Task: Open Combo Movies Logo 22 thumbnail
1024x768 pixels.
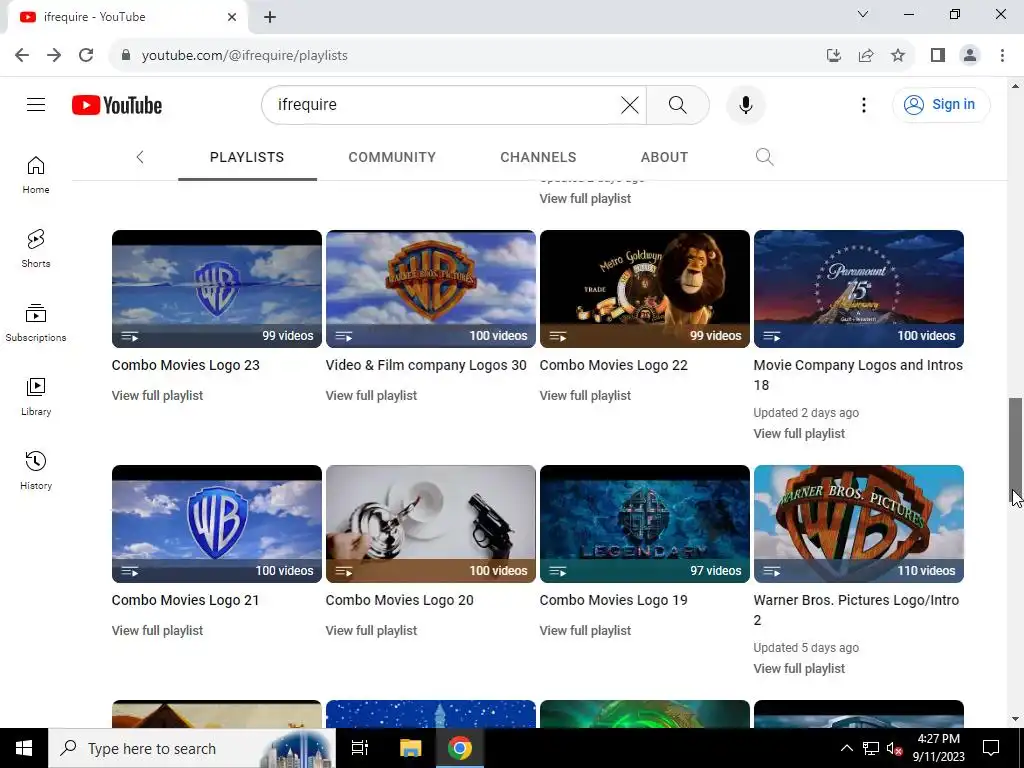Action: pos(645,289)
